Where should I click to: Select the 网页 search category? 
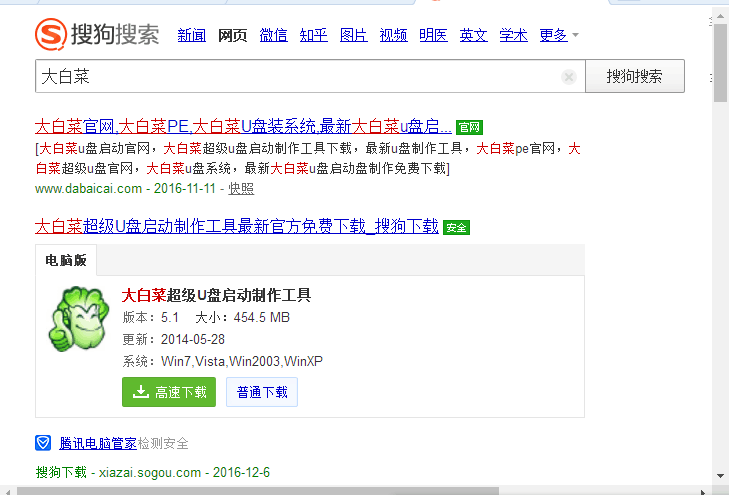[x=232, y=35]
